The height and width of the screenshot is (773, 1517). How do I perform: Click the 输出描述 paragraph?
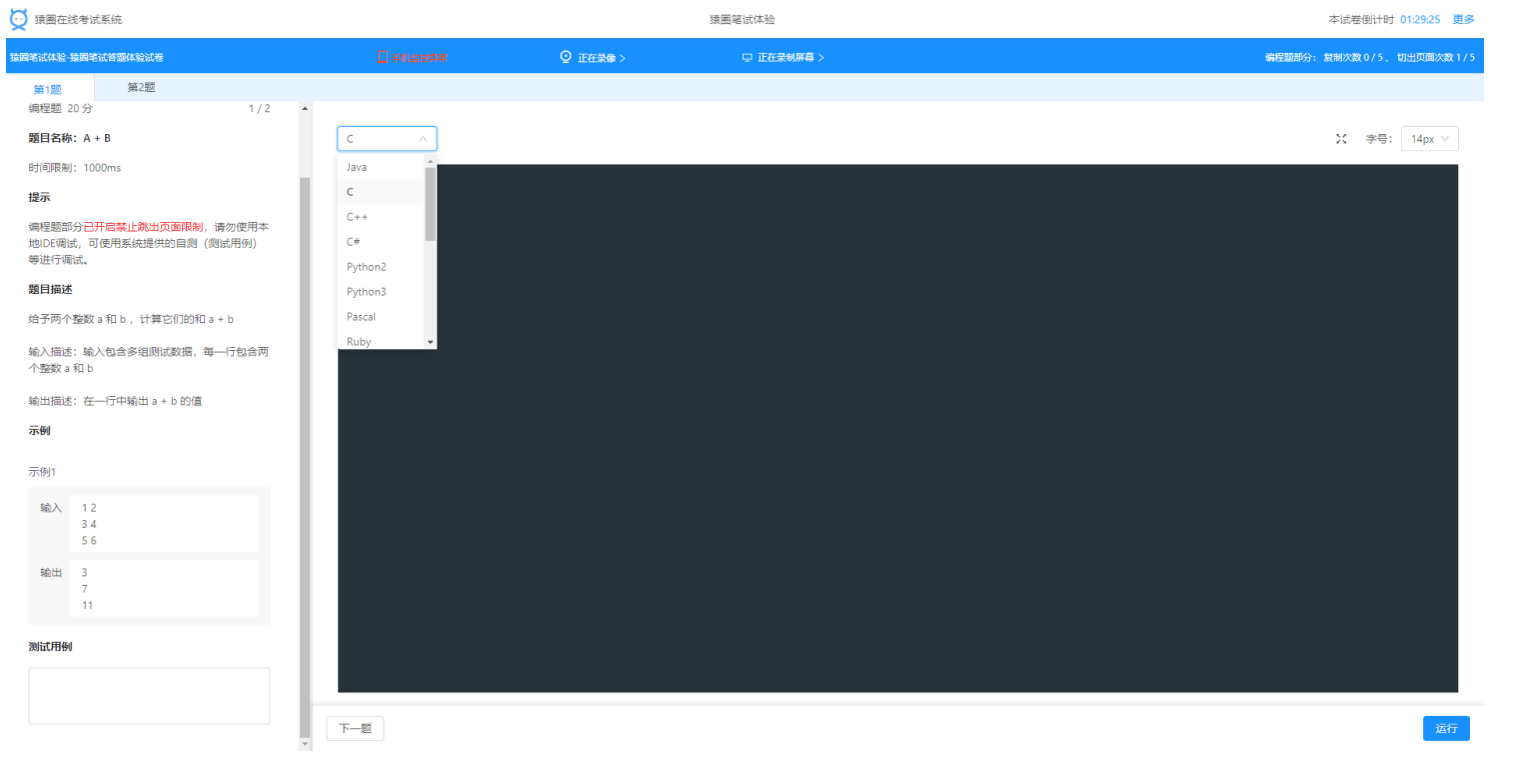pyautogui.click(x=117, y=400)
